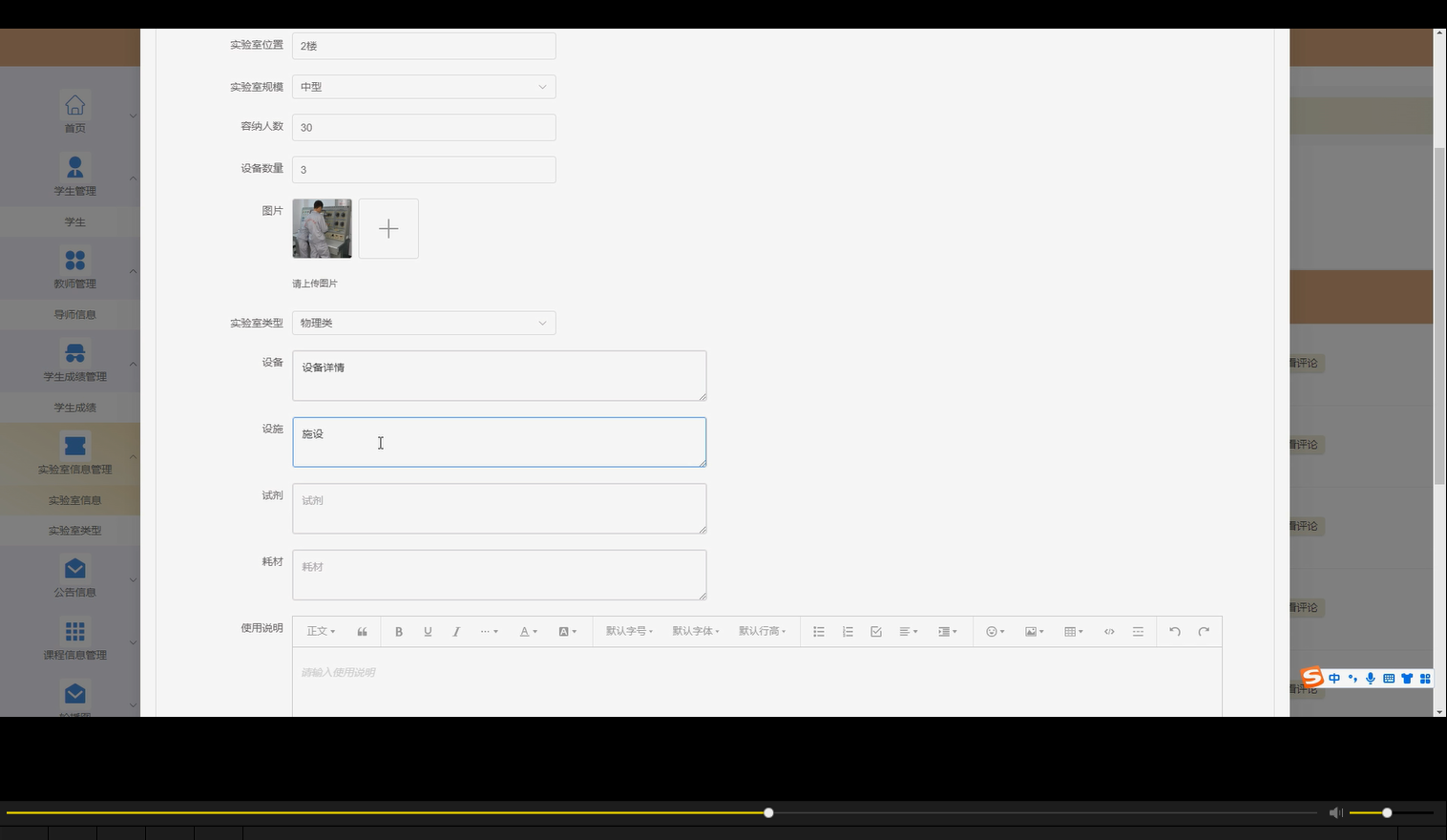The width and height of the screenshot is (1447, 840).
Task: Insert a code block
Action: coord(1109,632)
